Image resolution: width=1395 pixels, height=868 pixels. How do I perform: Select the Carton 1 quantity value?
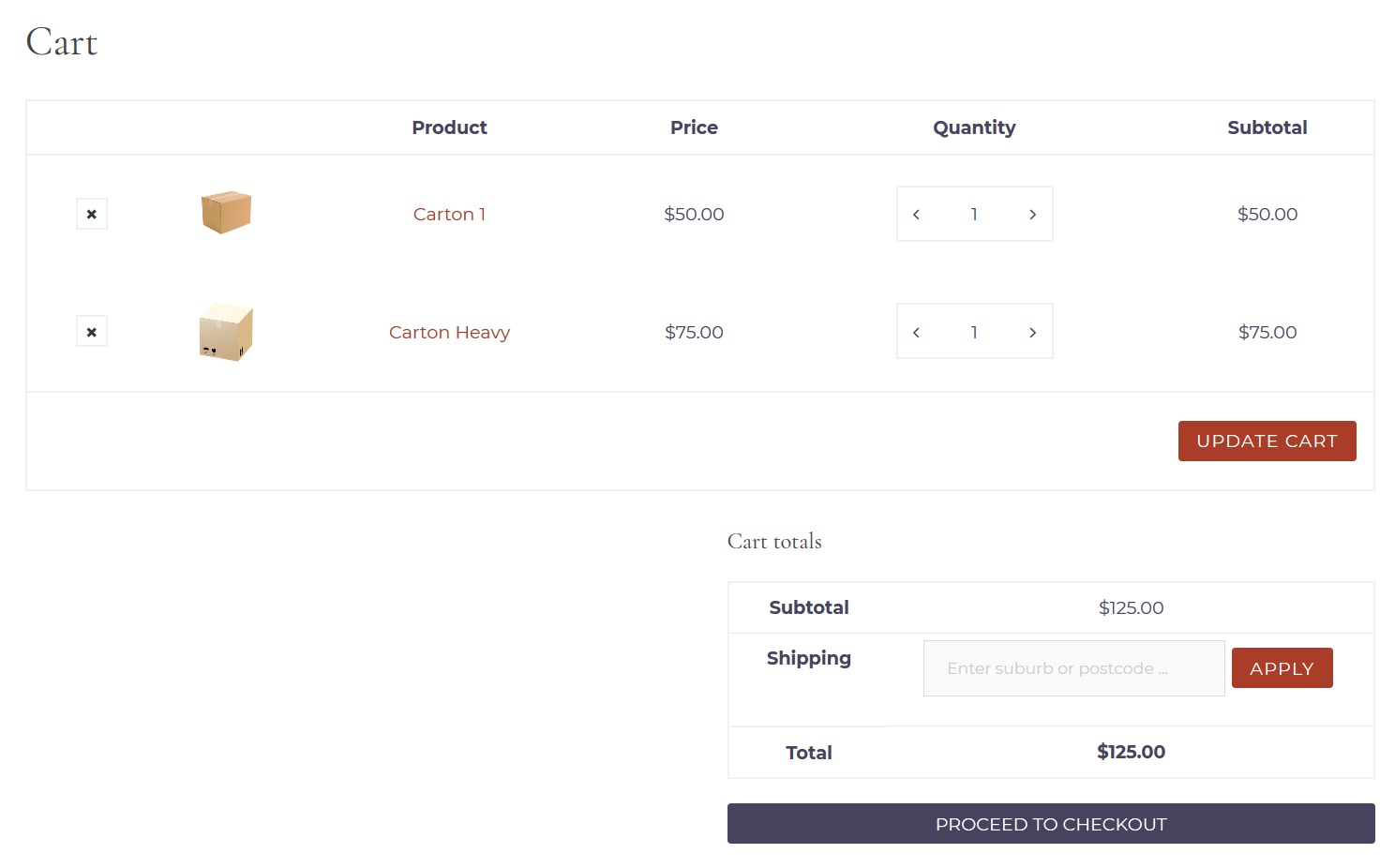coord(974,214)
